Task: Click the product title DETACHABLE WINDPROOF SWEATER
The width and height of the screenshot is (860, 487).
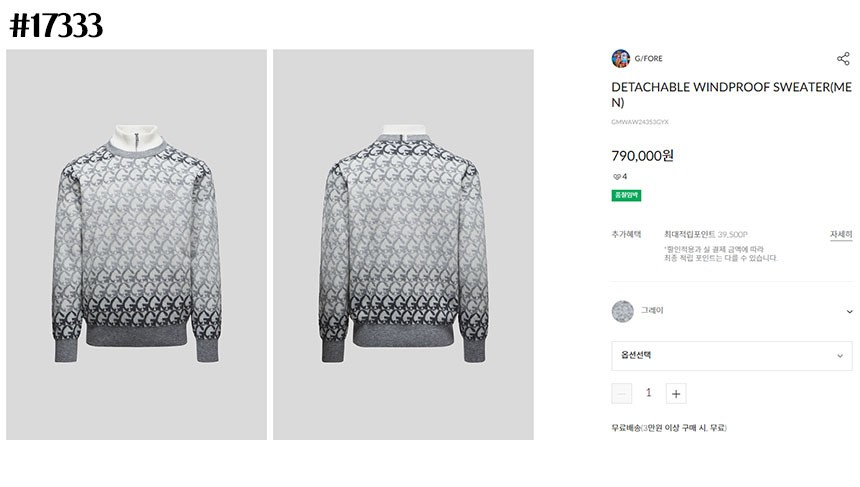Action: pyautogui.click(x=731, y=94)
